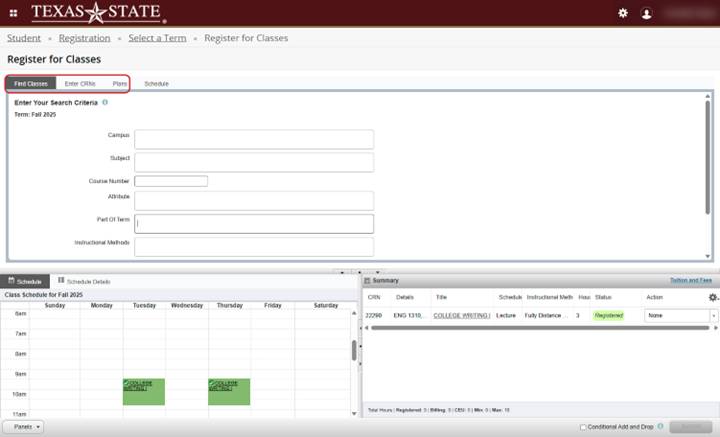Click the user profile avatar icon

click(x=647, y=13)
